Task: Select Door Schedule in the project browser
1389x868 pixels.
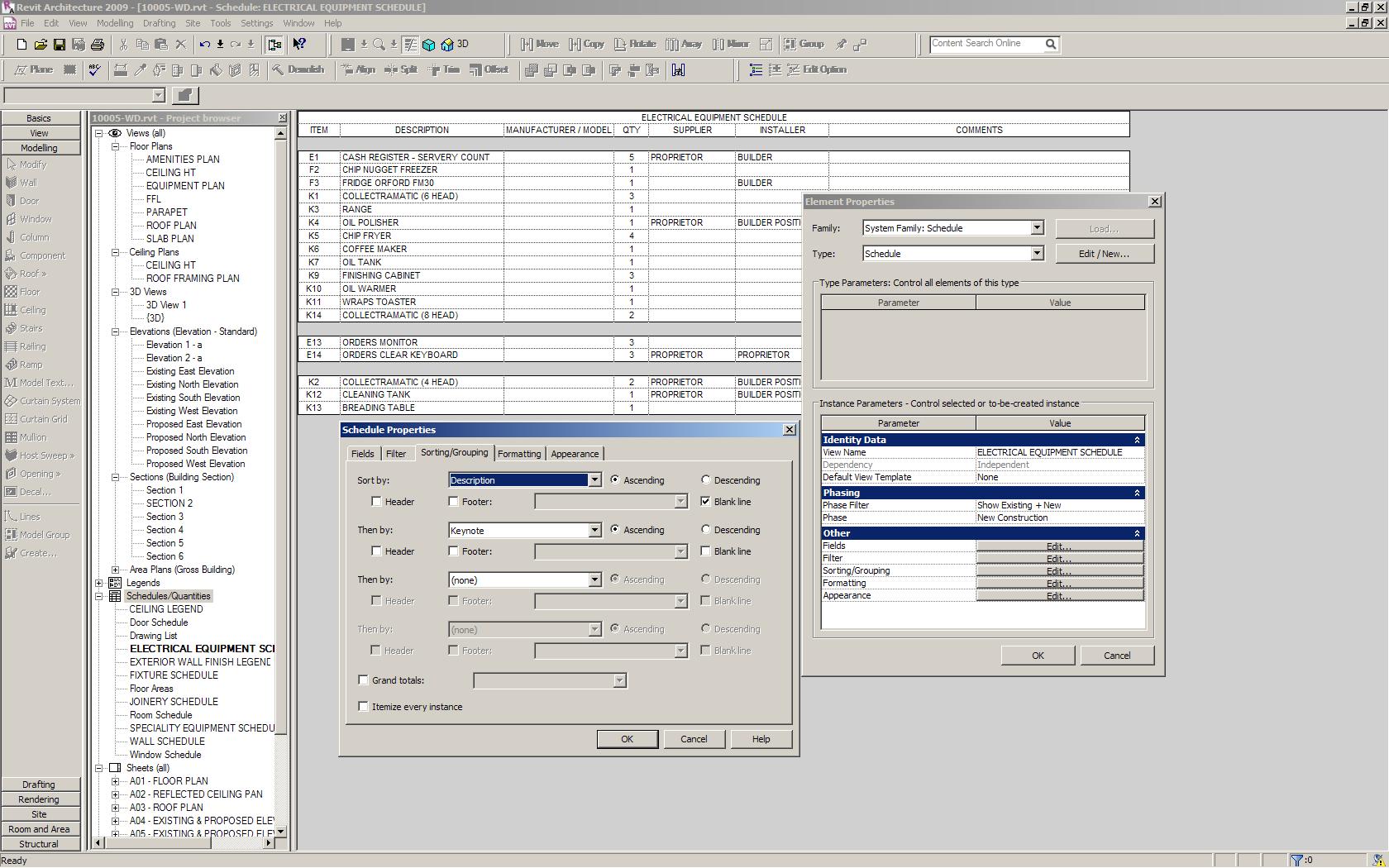Action: pyautogui.click(x=159, y=622)
